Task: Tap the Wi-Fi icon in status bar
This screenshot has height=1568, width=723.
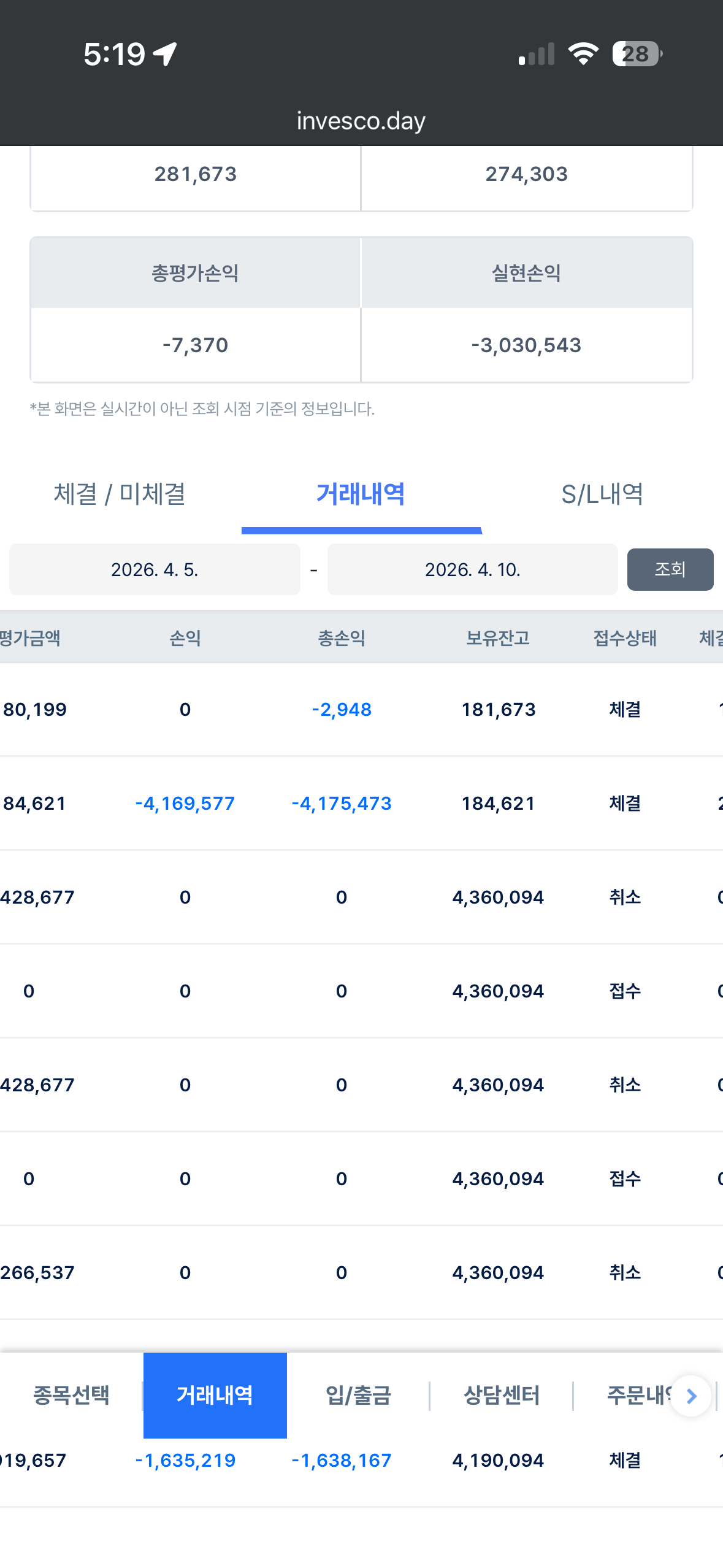Action: pos(583,54)
